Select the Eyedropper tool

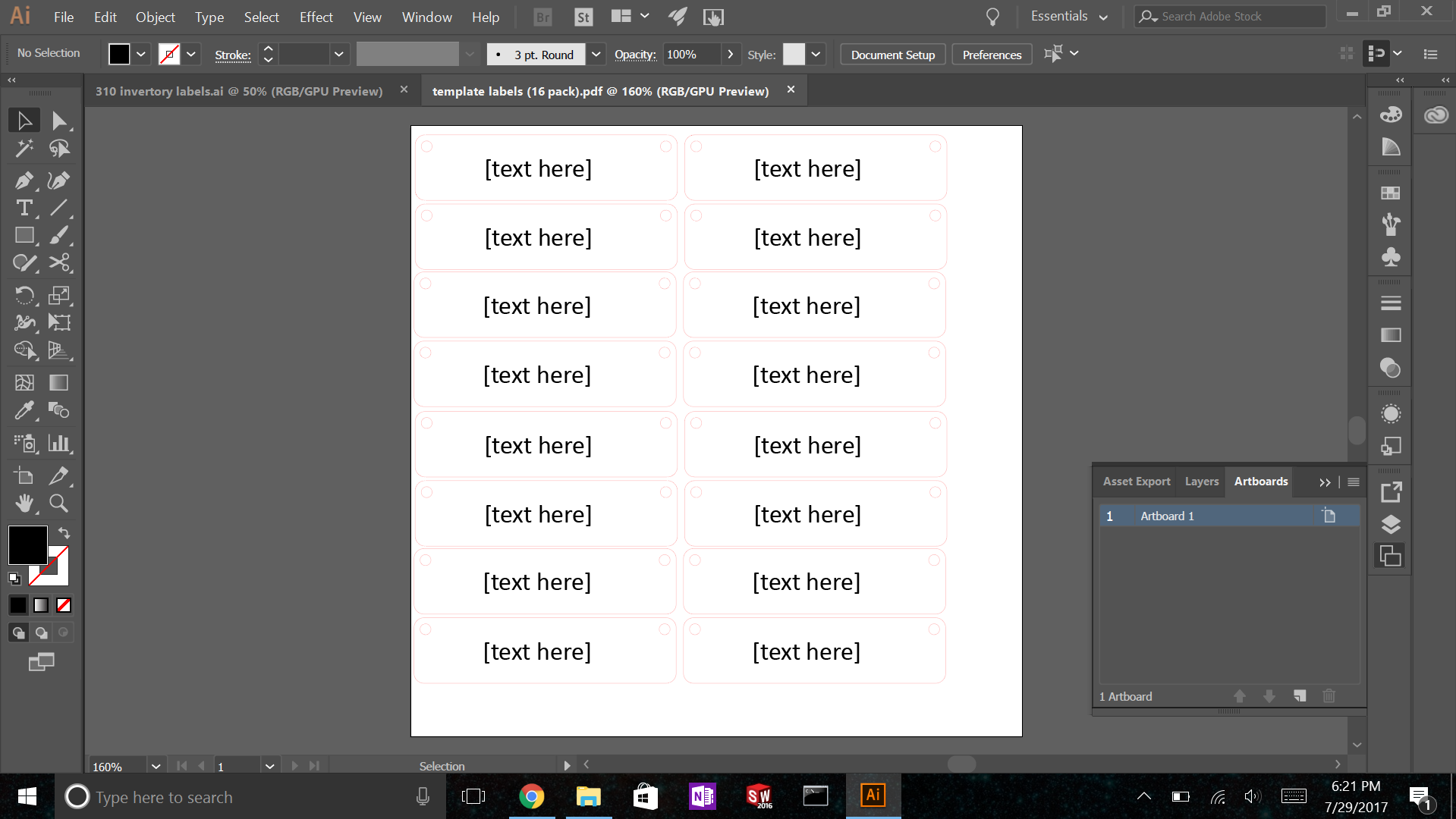click(24, 410)
